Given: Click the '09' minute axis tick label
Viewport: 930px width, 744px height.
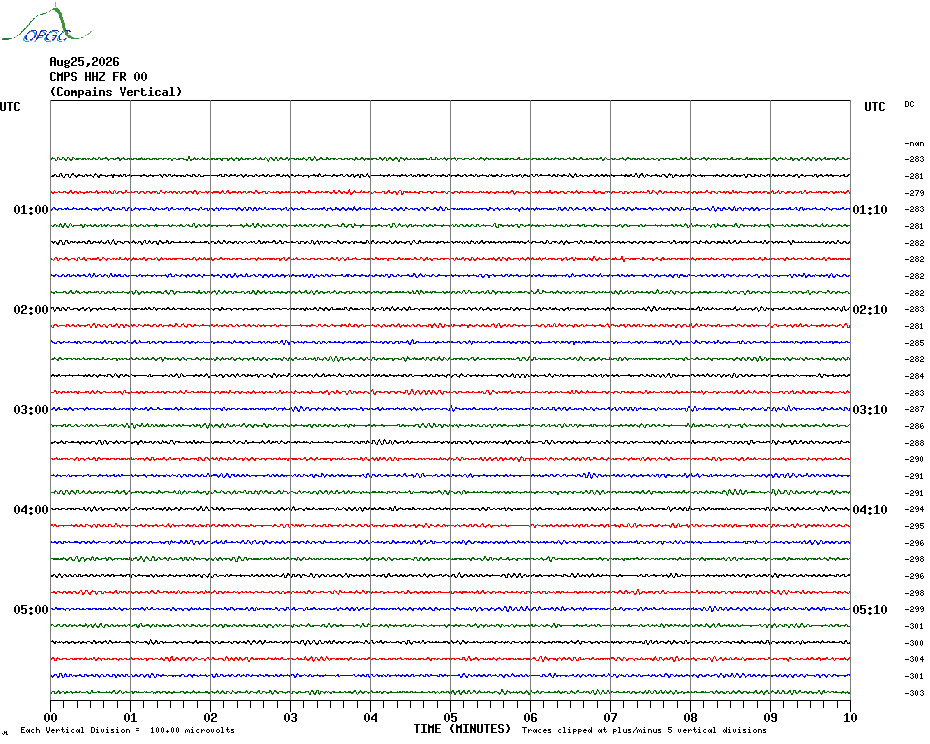Looking at the screenshot, I should [770, 717].
